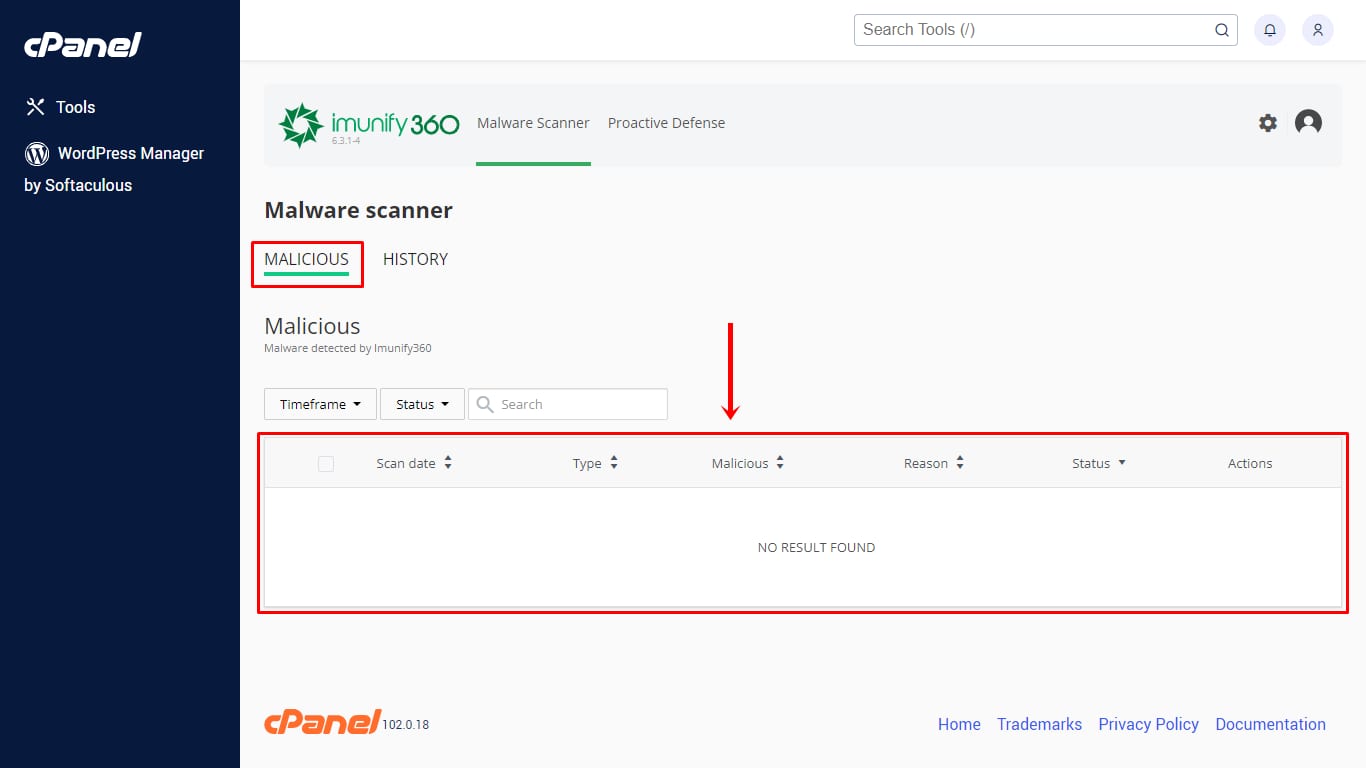The height and width of the screenshot is (768, 1366).
Task: Select the MALICIOUS tab
Action: click(306, 259)
